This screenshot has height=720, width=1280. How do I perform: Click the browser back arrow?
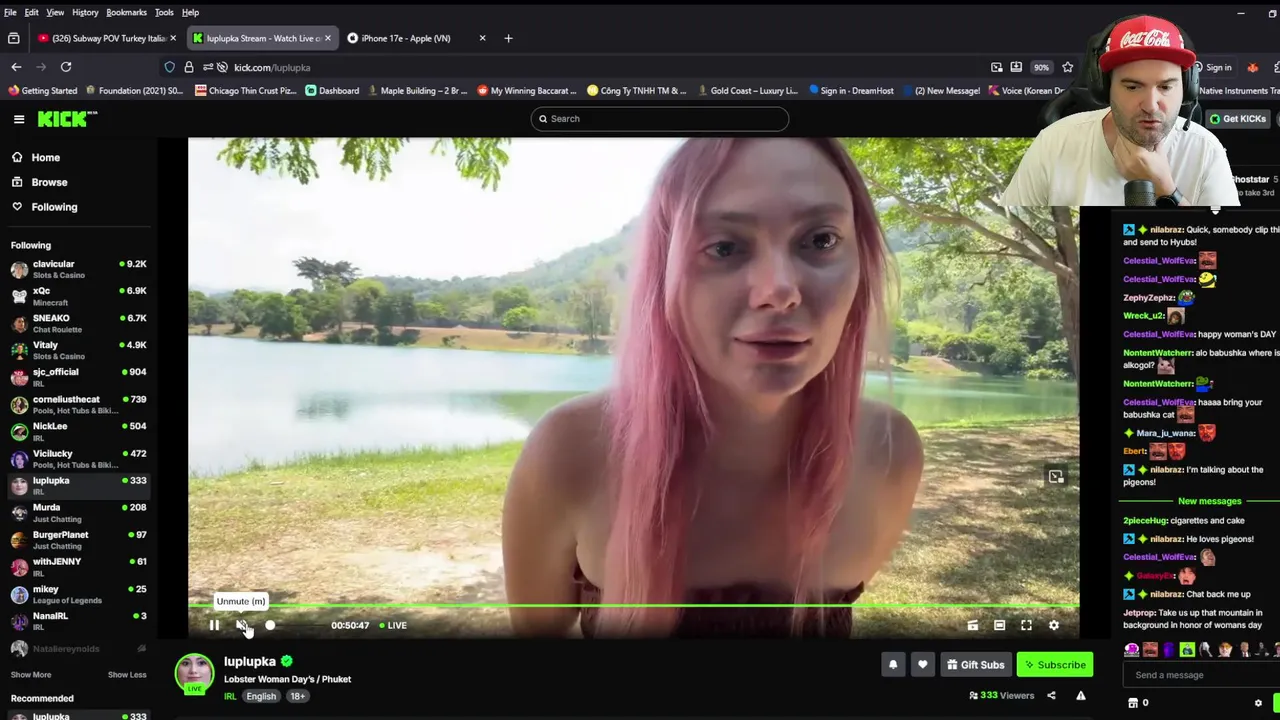coord(16,67)
